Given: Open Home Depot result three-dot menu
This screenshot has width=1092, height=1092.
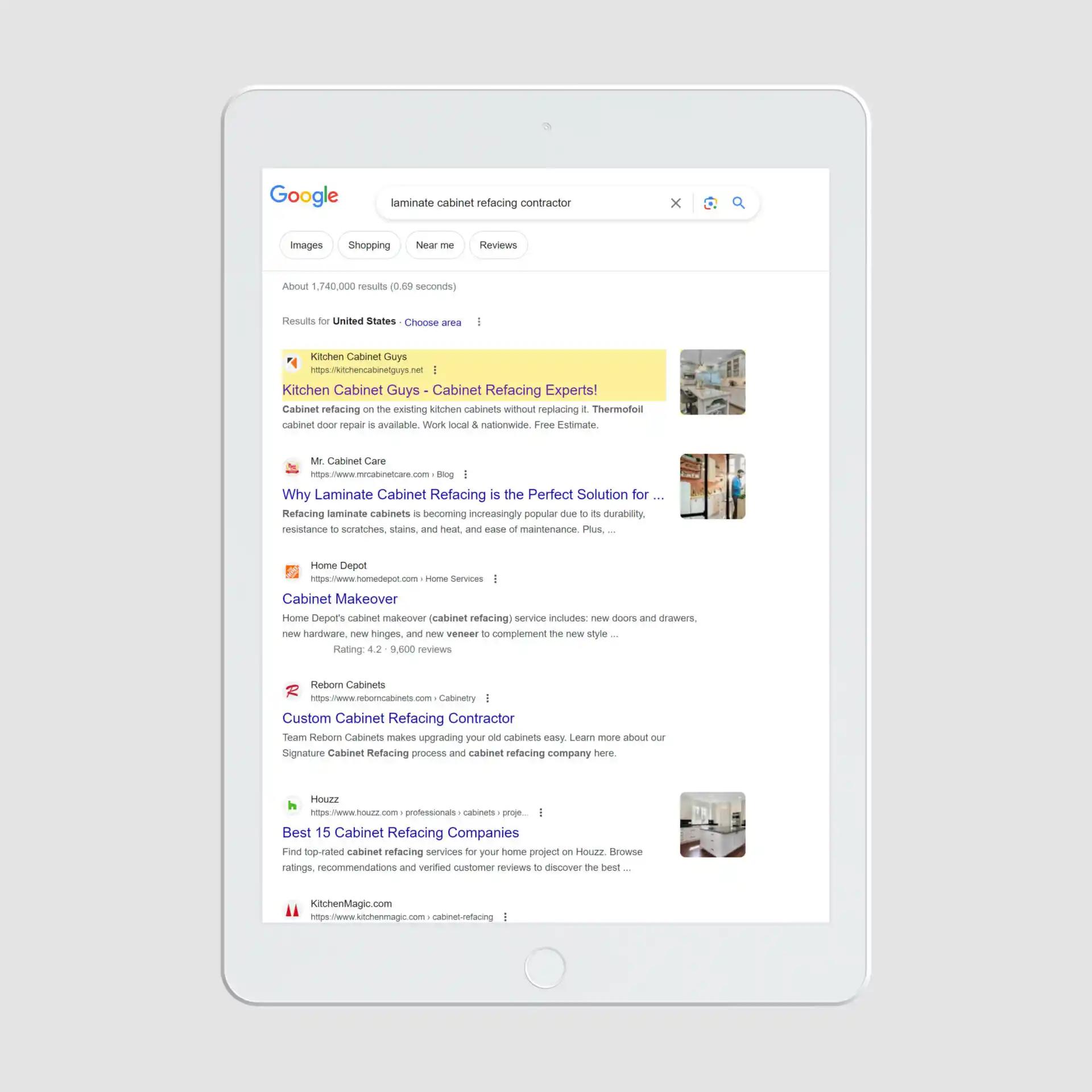Looking at the screenshot, I should pos(495,579).
